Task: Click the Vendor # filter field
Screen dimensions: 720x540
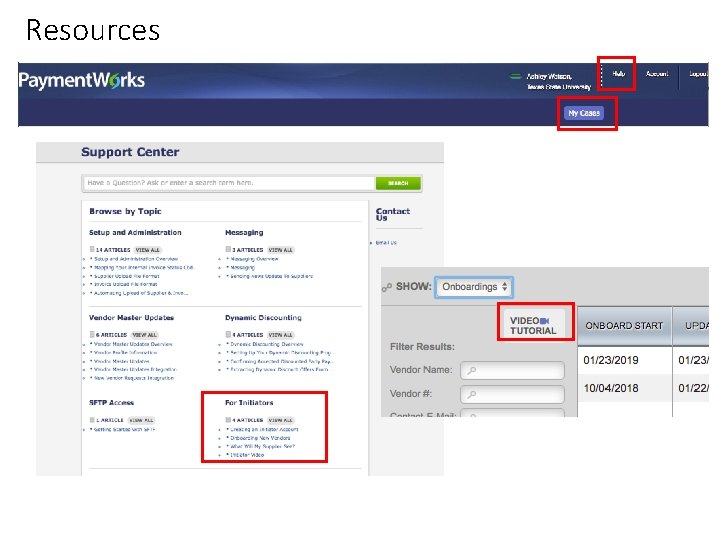Action: (512, 394)
